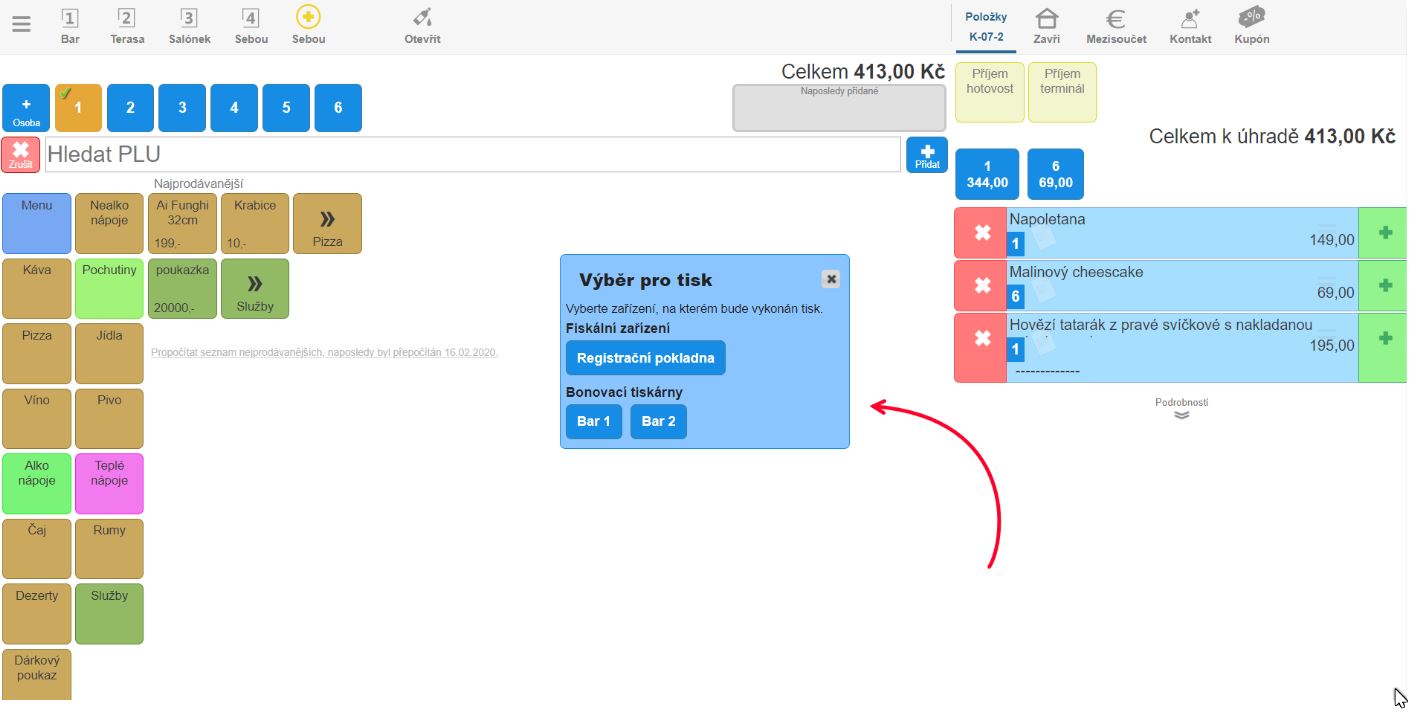This screenshot has width=1413, height=724.
Task: Choose Registrační pokladna for printing
Action: (645, 358)
